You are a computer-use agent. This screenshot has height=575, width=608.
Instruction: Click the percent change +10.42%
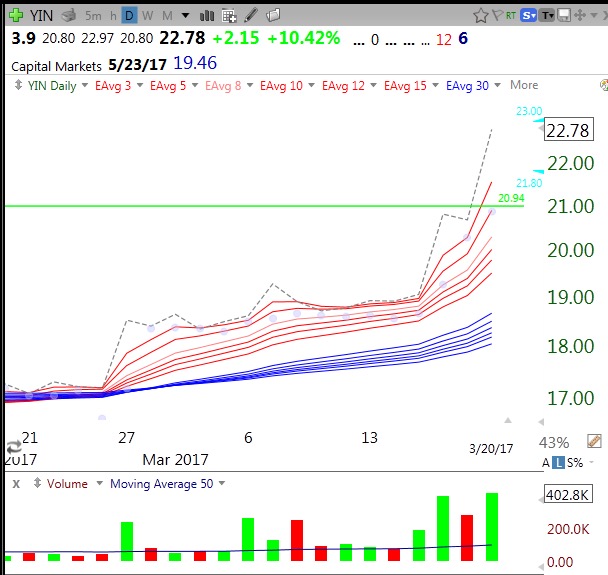(304, 38)
